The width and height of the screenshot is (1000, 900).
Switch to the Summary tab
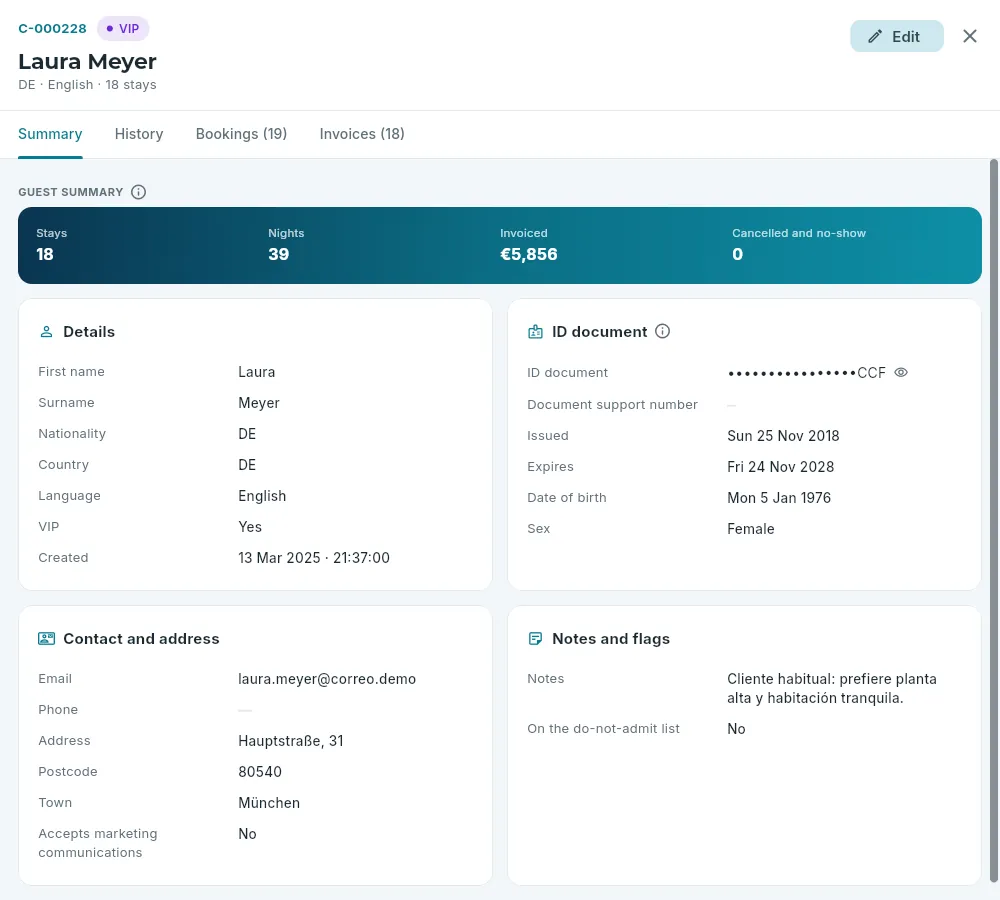coord(50,134)
